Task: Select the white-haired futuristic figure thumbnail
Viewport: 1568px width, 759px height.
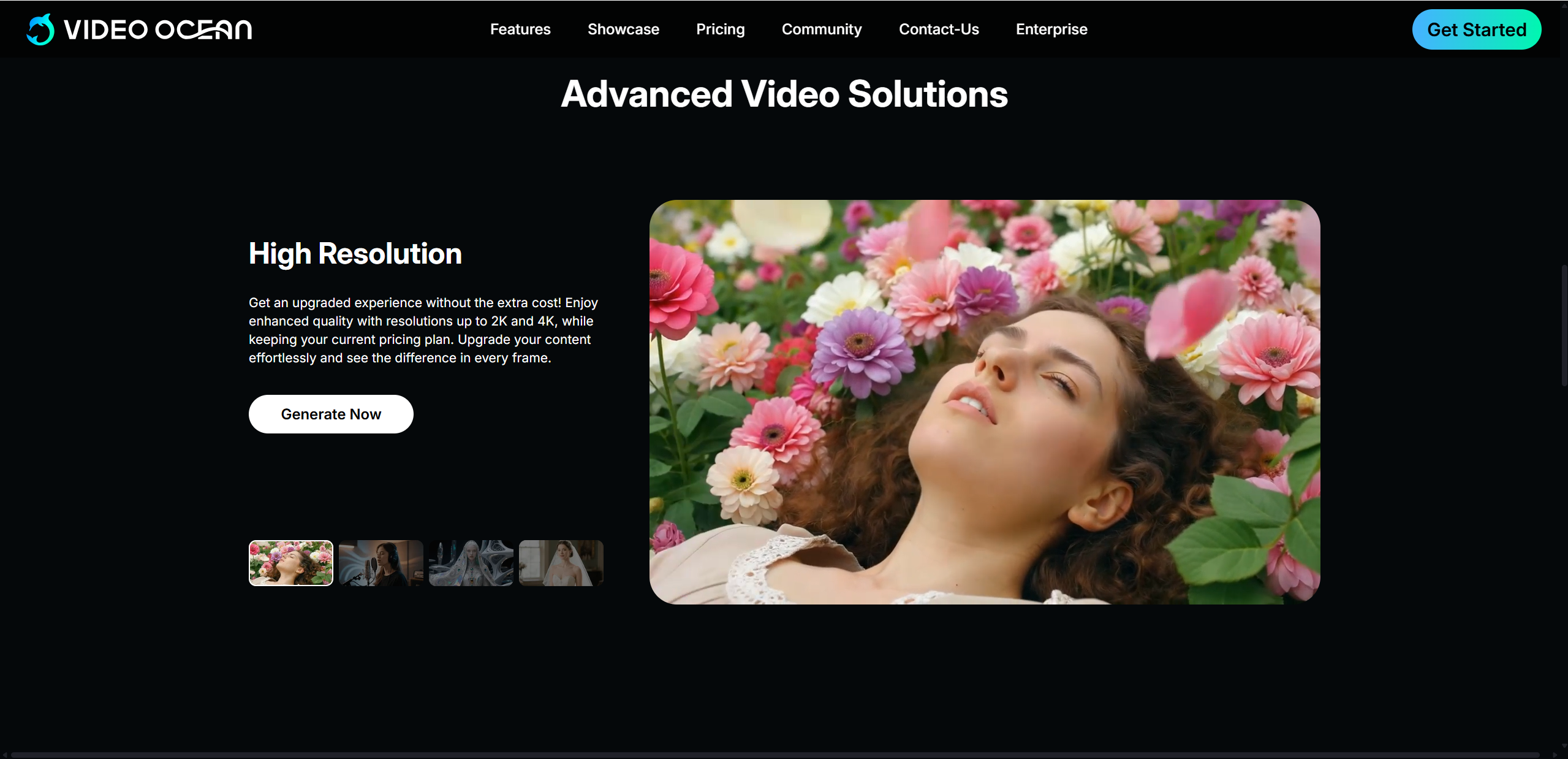Action: click(471, 563)
